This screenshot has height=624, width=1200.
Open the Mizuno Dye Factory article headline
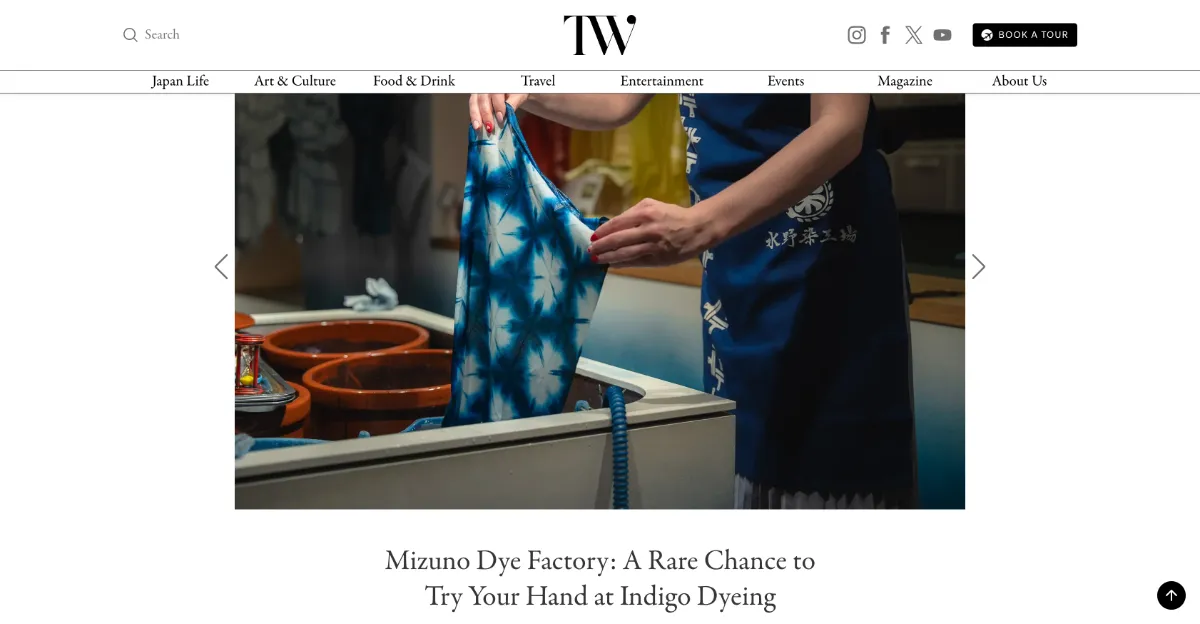[x=600, y=578]
